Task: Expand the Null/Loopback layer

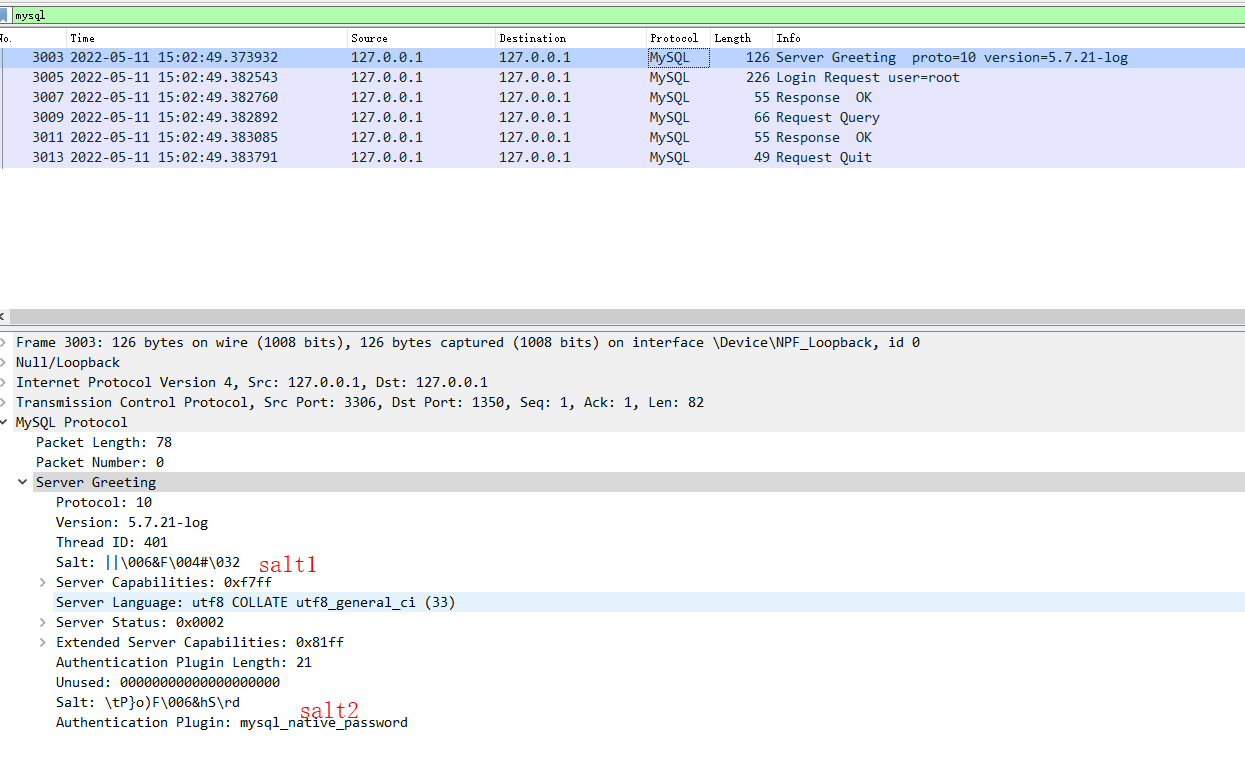Action: 4,362
